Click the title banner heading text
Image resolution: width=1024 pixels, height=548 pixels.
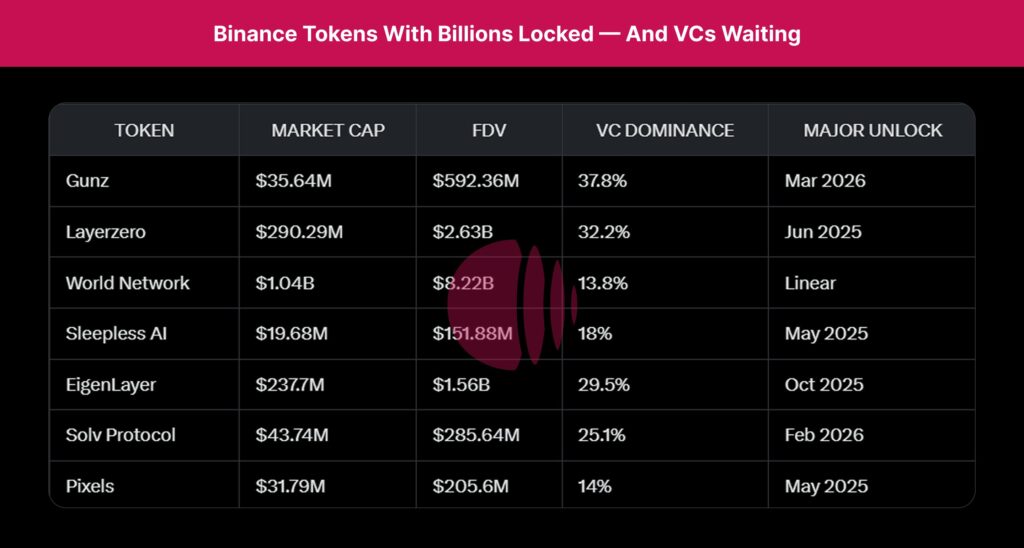(x=507, y=33)
